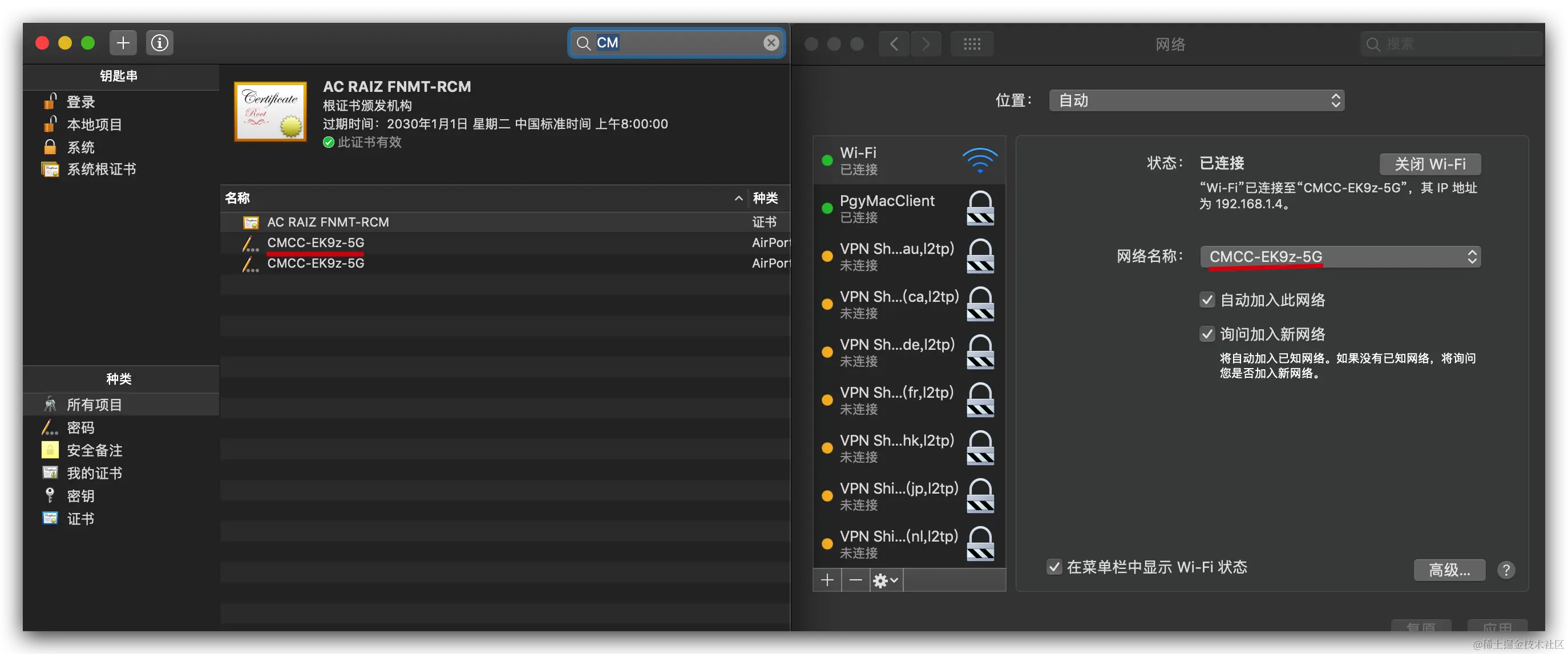Screen dimensions: 1568x654
Task: Click 关闭 Wi-Fi button
Action: pyautogui.click(x=1429, y=164)
